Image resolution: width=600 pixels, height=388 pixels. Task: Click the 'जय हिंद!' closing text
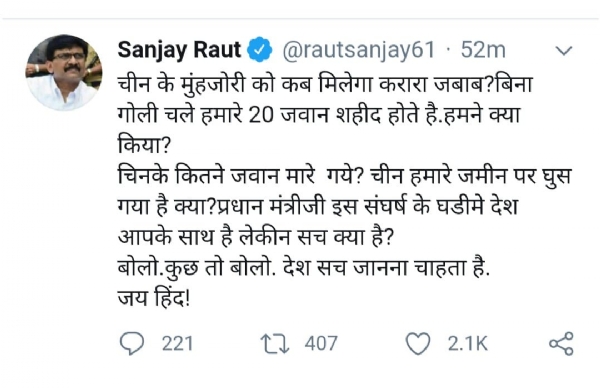tap(153, 298)
